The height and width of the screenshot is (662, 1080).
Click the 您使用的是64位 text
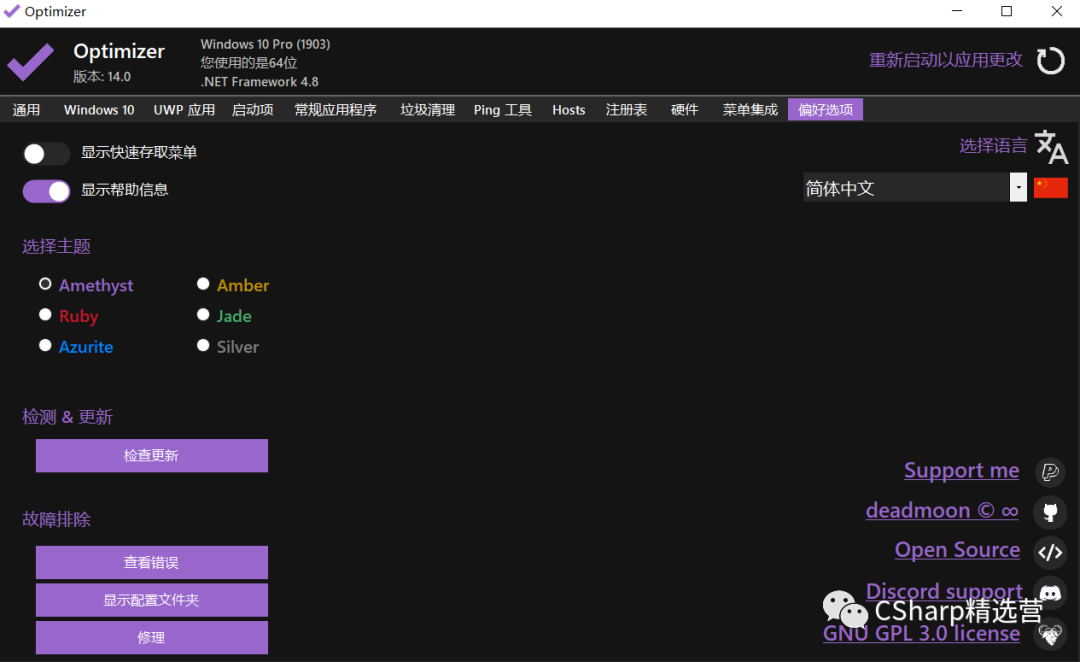pos(249,63)
